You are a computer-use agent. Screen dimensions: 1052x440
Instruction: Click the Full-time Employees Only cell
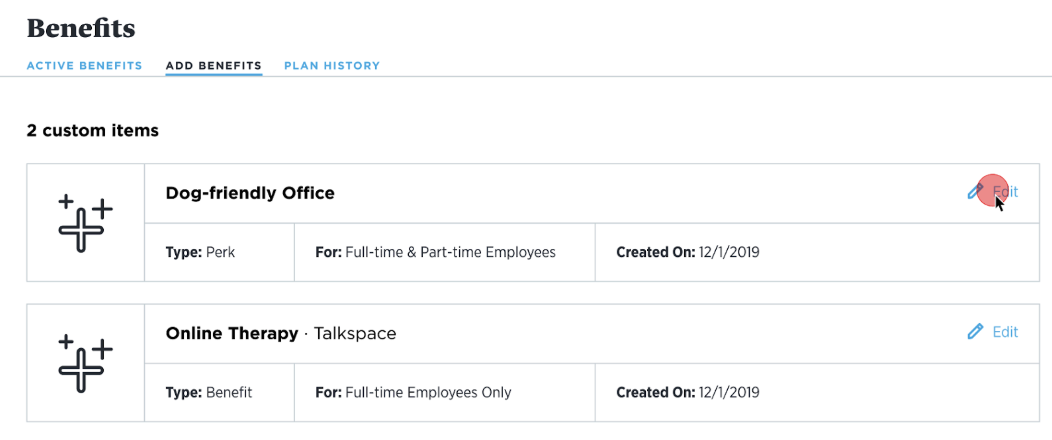pos(444,392)
